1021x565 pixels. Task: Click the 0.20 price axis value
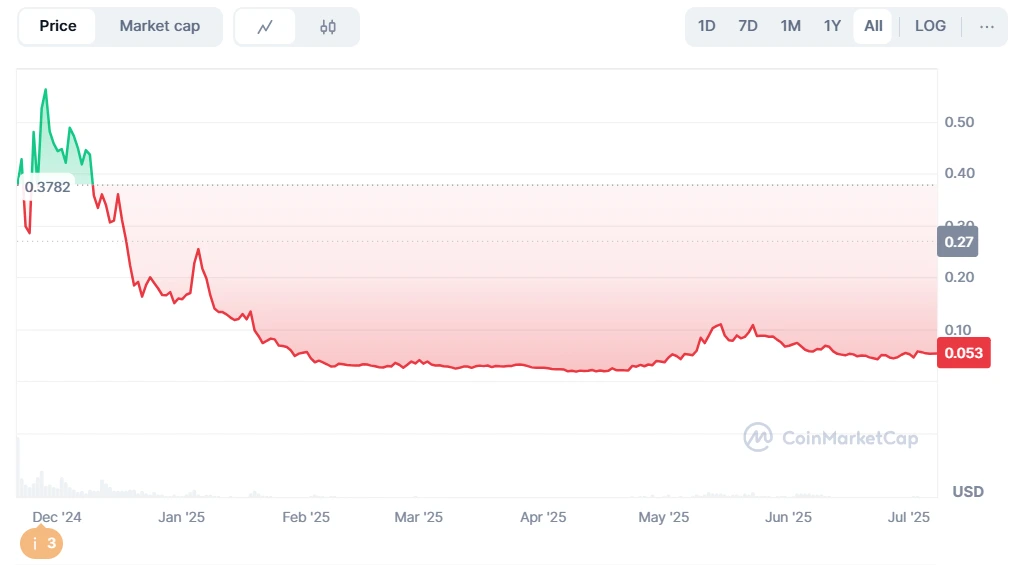coord(959,277)
